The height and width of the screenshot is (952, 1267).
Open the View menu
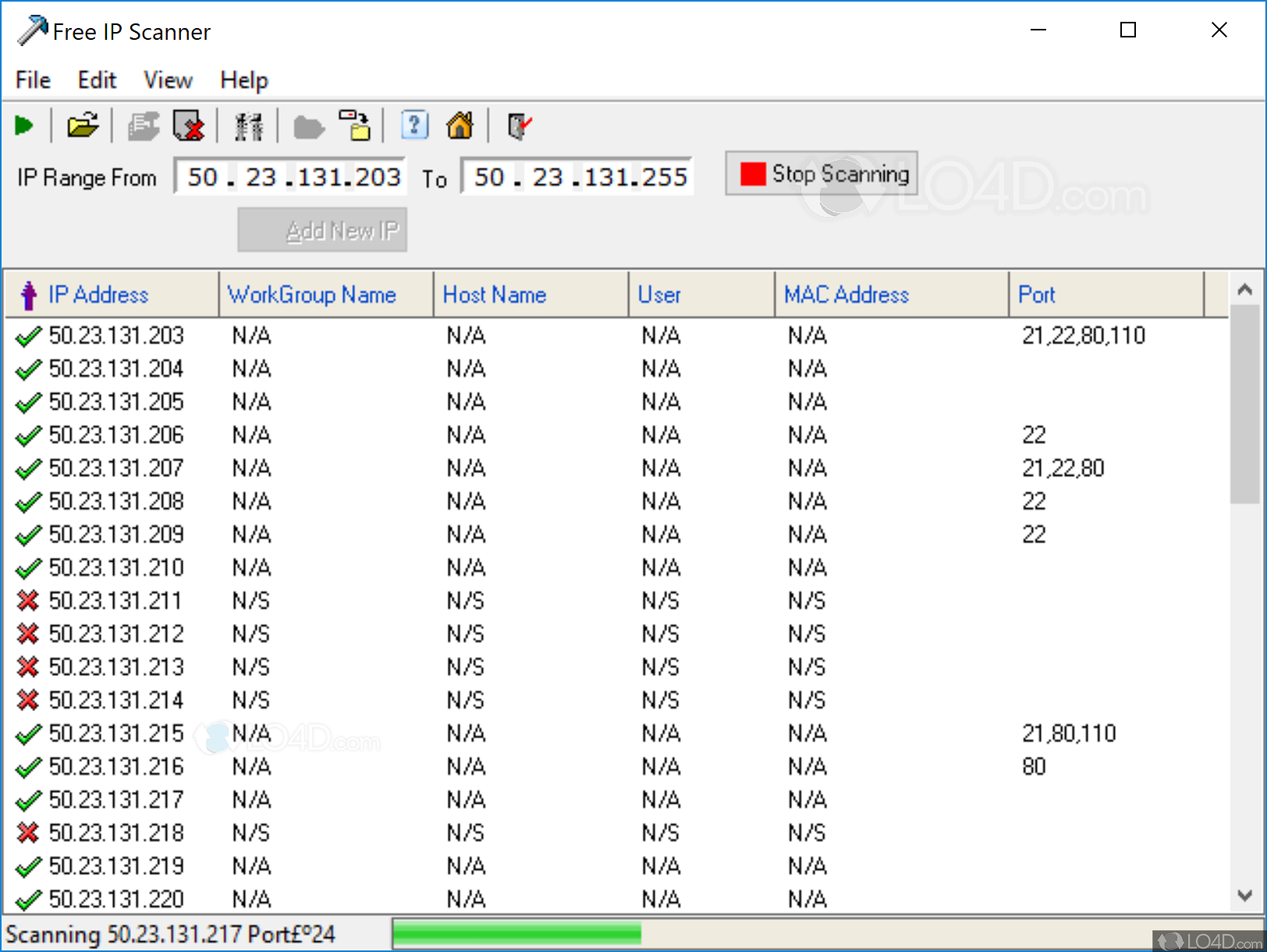coord(167,80)
